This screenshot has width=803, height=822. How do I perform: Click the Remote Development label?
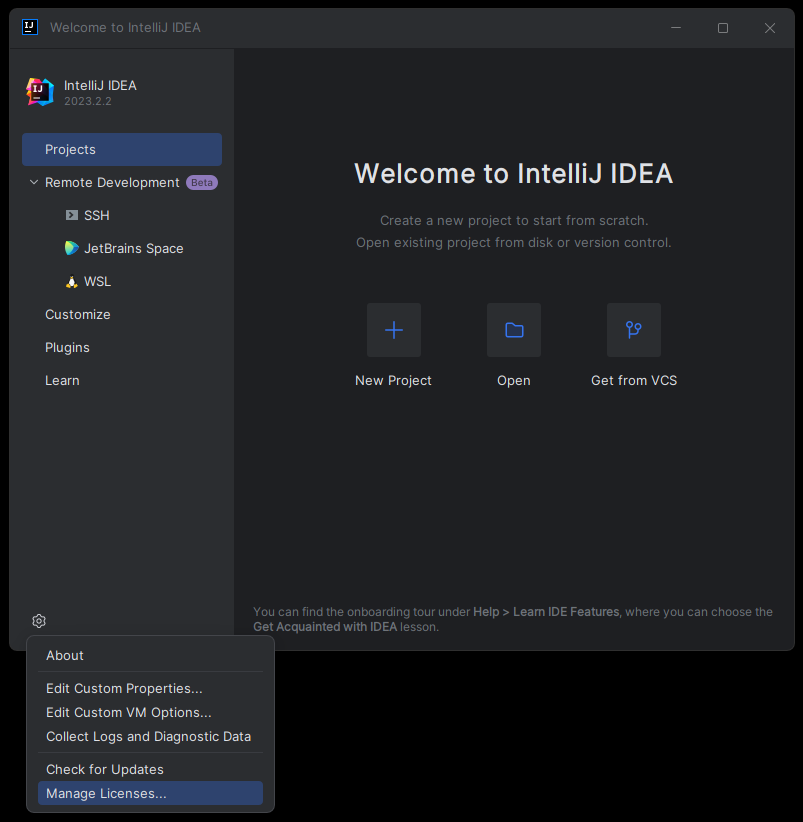tap(112, 182)
